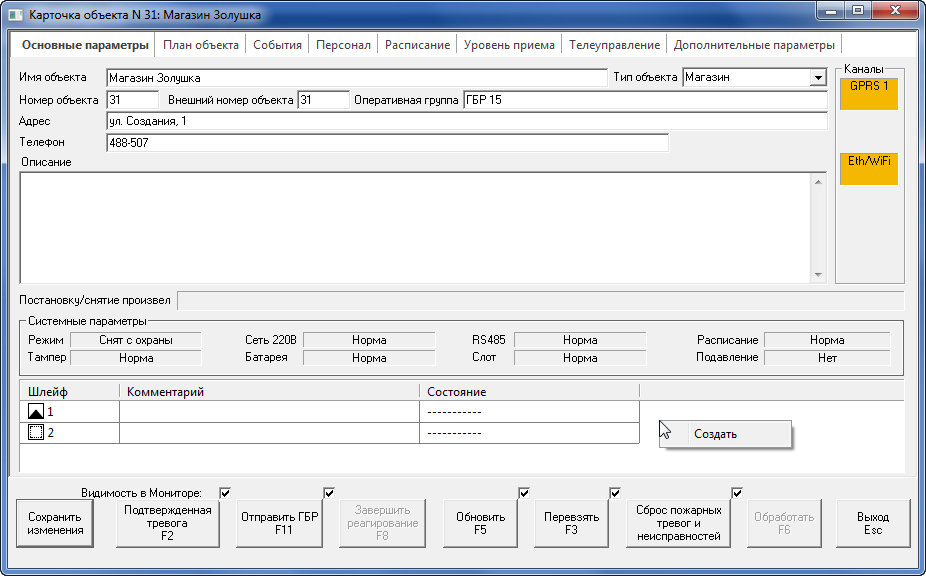This screenshot has width=926, height=576.
Task: Click the 'Обновить F5' button
Action: (480, 523)
